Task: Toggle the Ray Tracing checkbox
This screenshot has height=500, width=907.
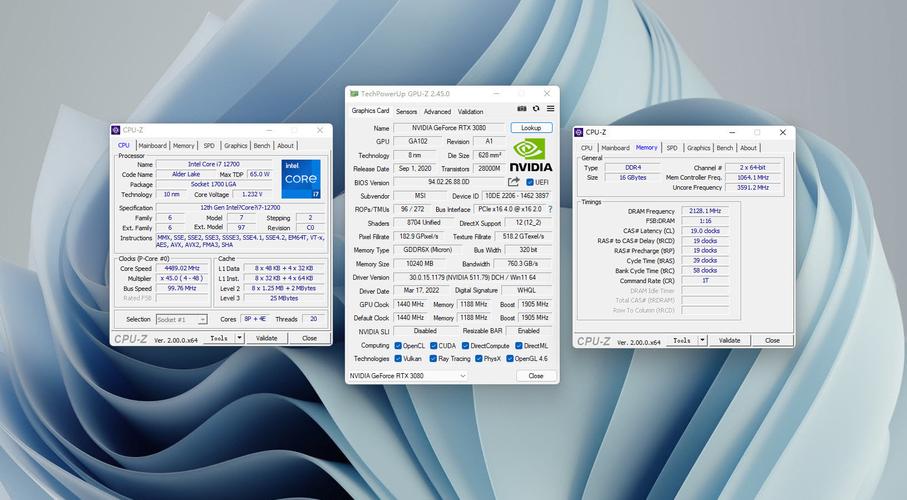Action: (x=433, y=359)
